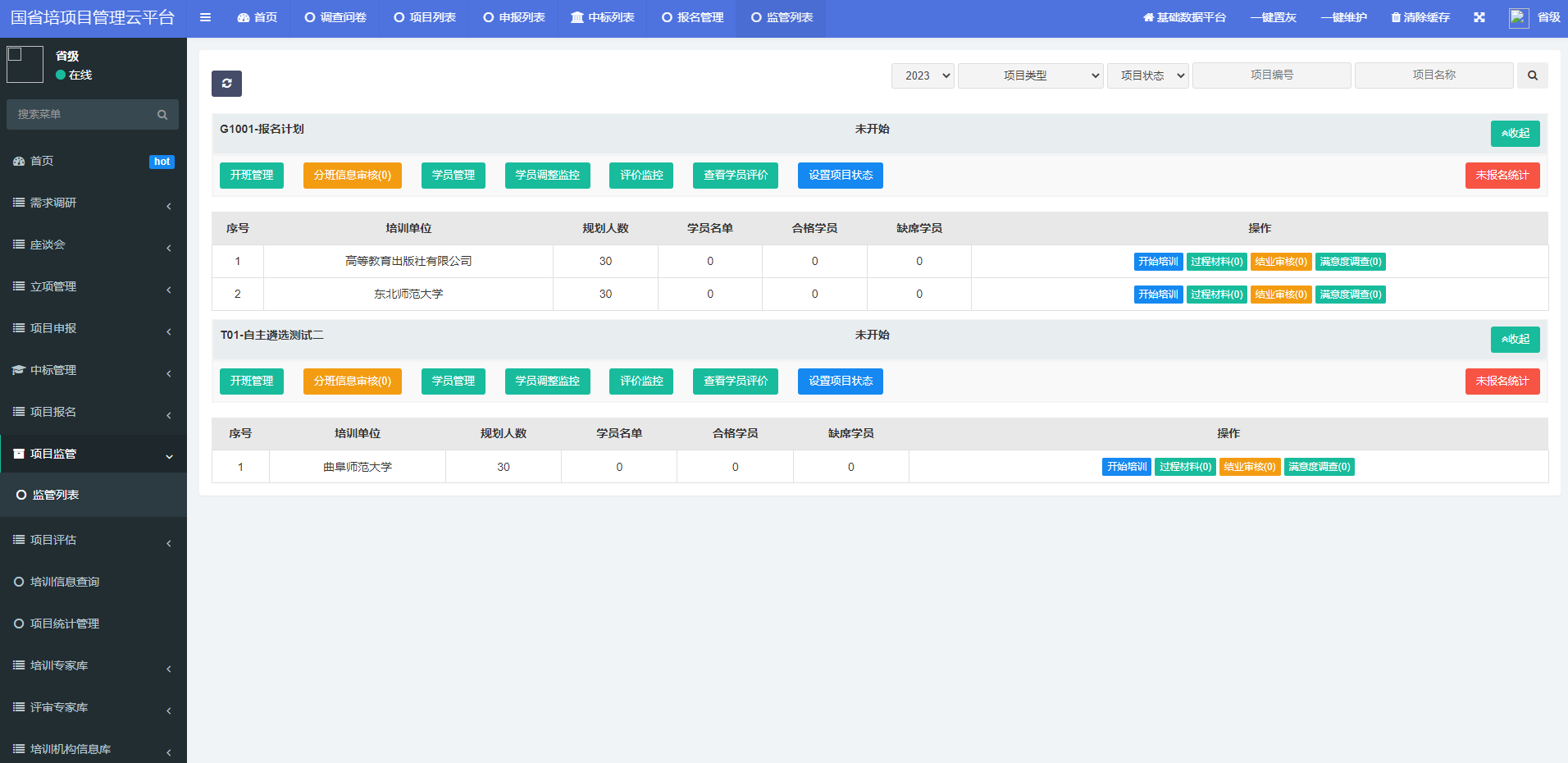Click the hamburger menu toggle icon
Screen dimensions: 1568x763
click(x=205, y=17)
